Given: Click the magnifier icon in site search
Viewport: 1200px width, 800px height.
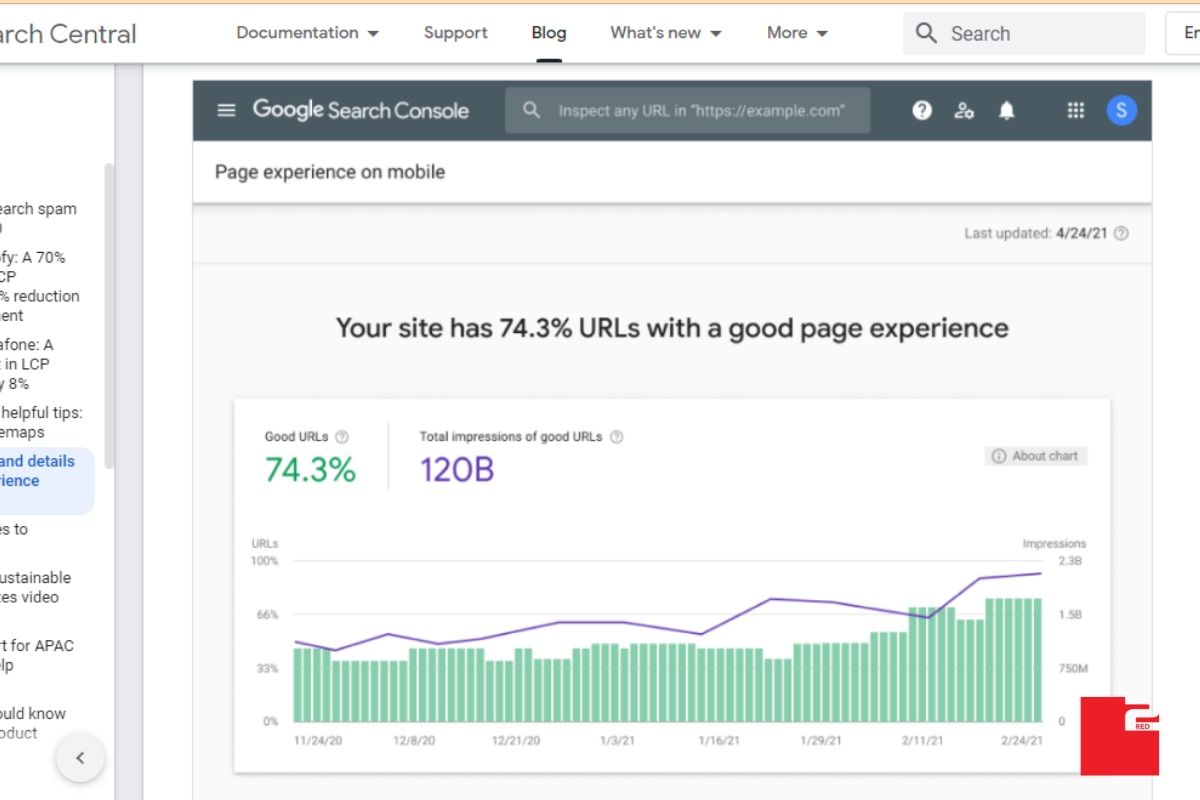Looking at the screenshot, I should click(x=927, y=33).
